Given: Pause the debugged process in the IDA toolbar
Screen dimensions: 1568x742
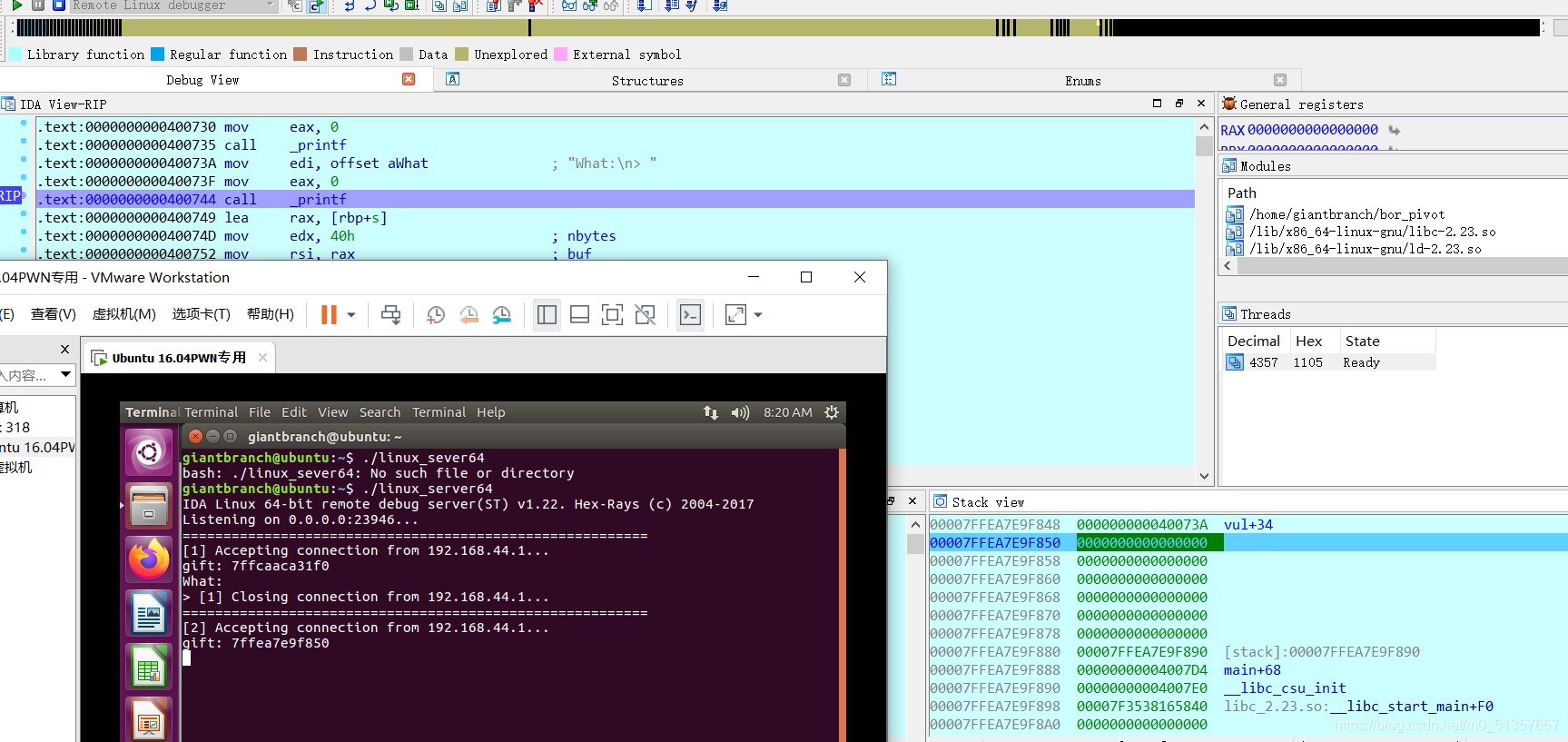Looking at the screenshot, I should click(x=38, y=5).
